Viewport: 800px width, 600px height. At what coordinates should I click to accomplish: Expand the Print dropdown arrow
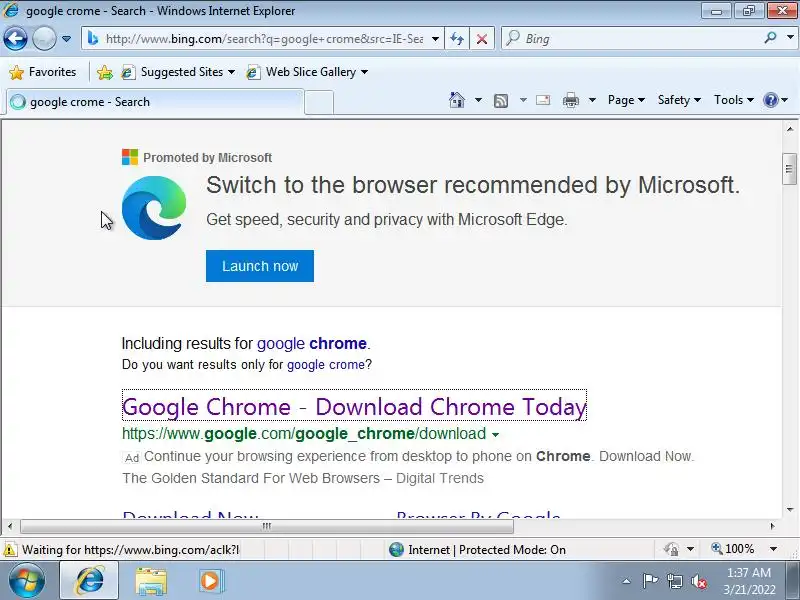pyautogui.click(x=592, y=100)
